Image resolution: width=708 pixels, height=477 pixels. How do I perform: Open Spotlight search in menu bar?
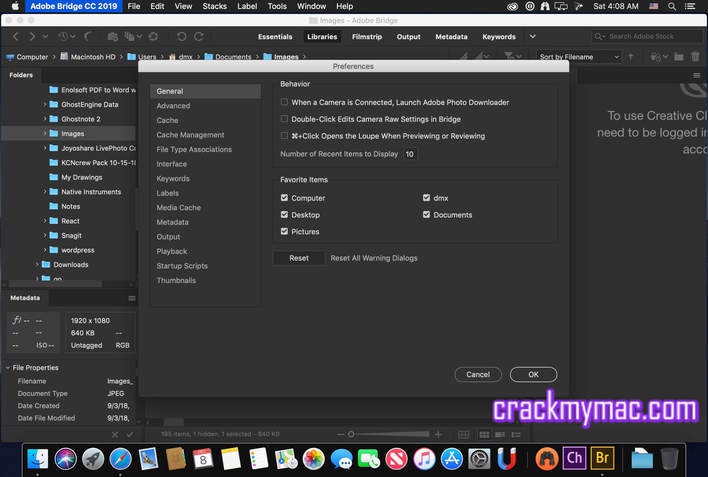672,6
